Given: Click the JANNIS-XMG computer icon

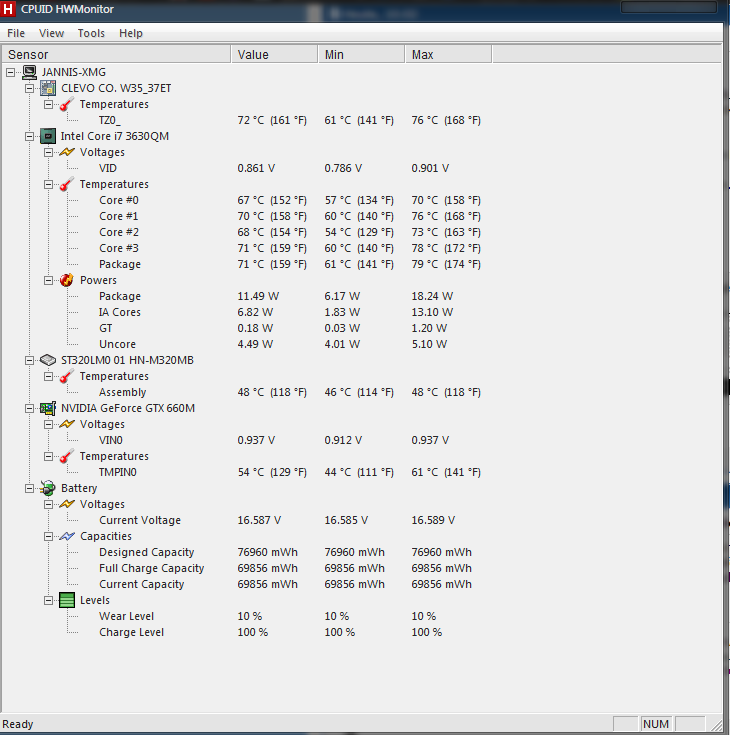Looking at the screenshot, I should coord(30,72).
